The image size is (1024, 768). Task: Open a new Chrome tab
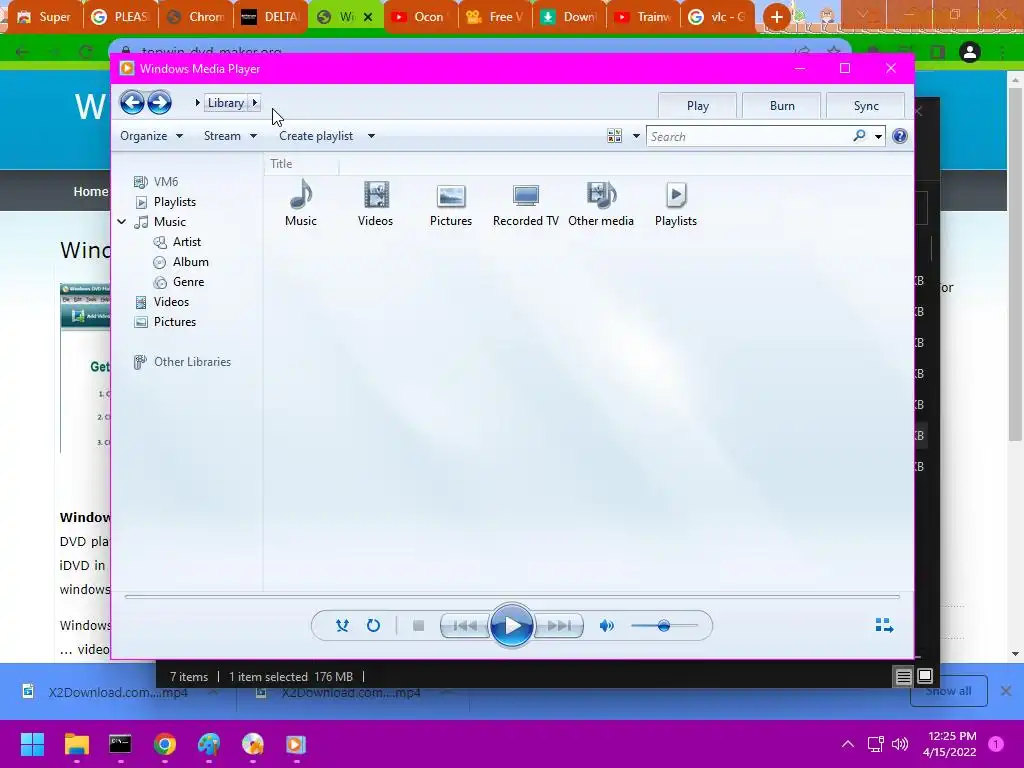coord(776,17)
